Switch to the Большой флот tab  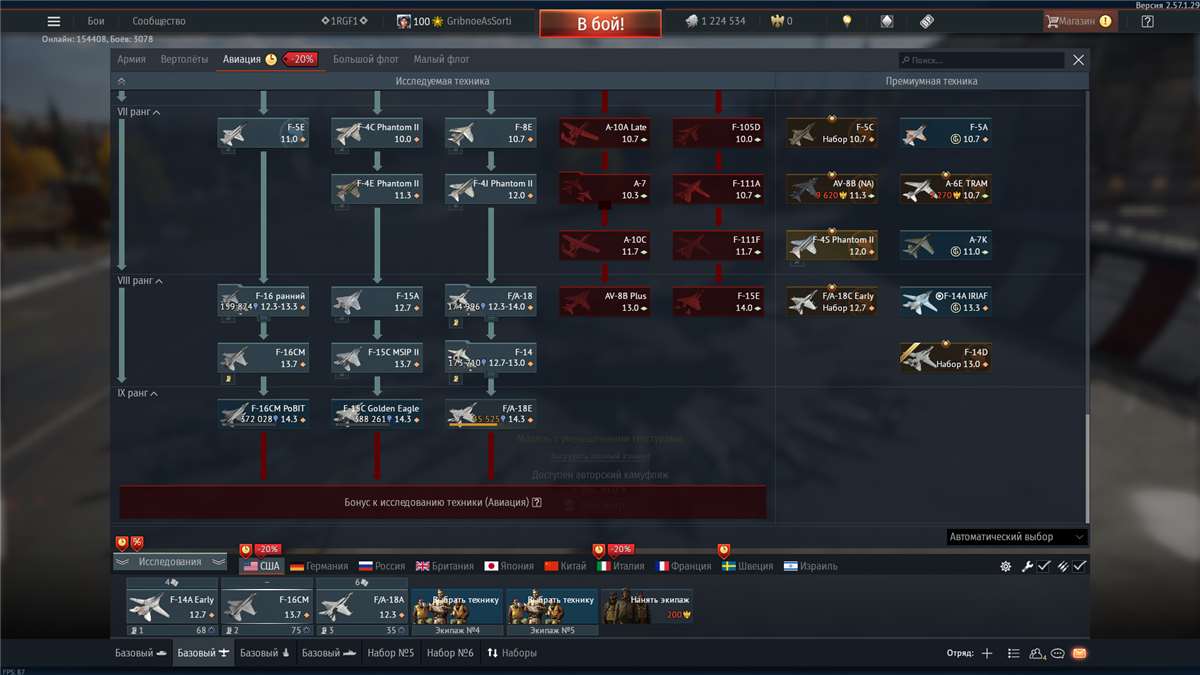tap(366, 59)
